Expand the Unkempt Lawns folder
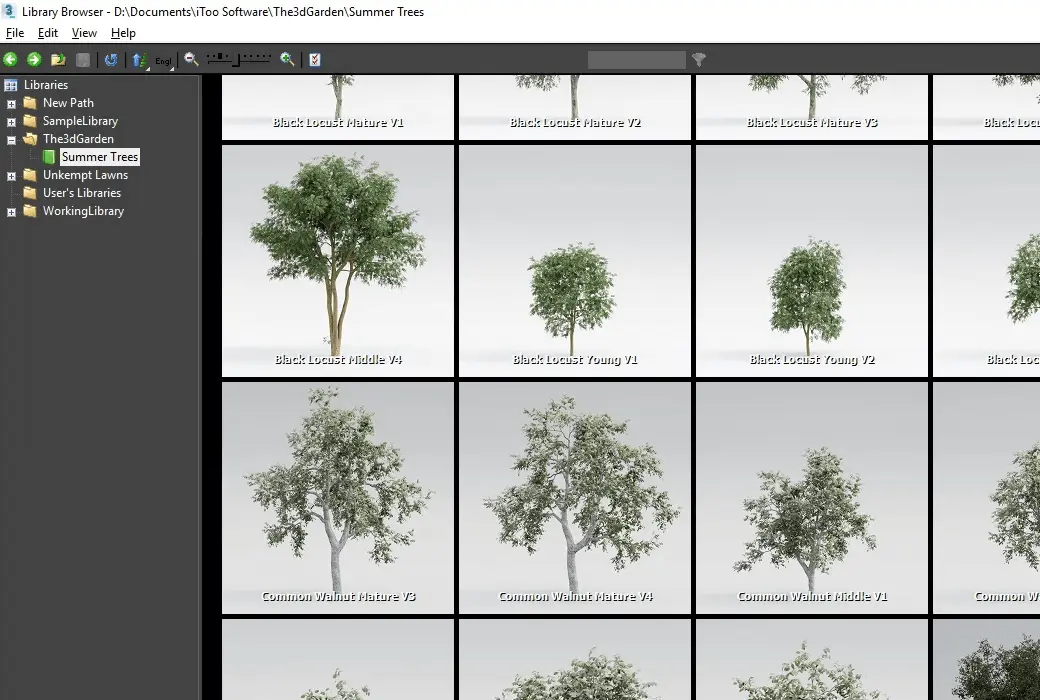 (x=11, y=176)
